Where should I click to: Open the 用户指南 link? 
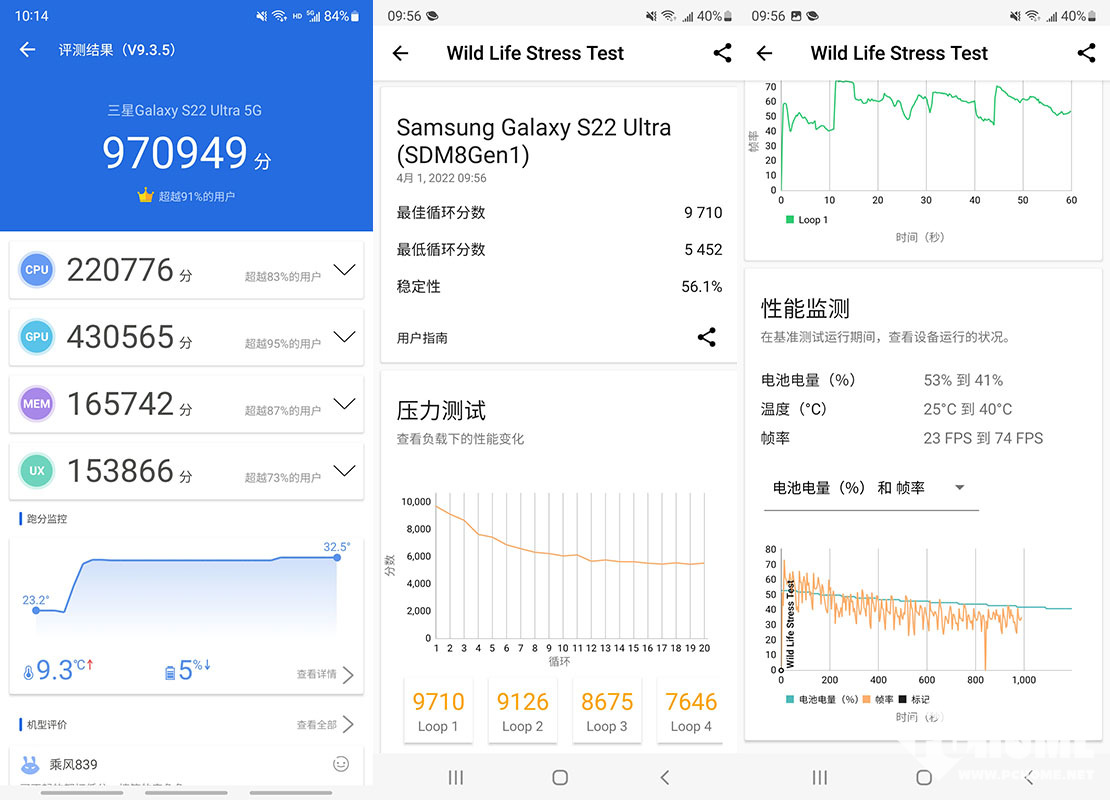[x=422, y=338]
